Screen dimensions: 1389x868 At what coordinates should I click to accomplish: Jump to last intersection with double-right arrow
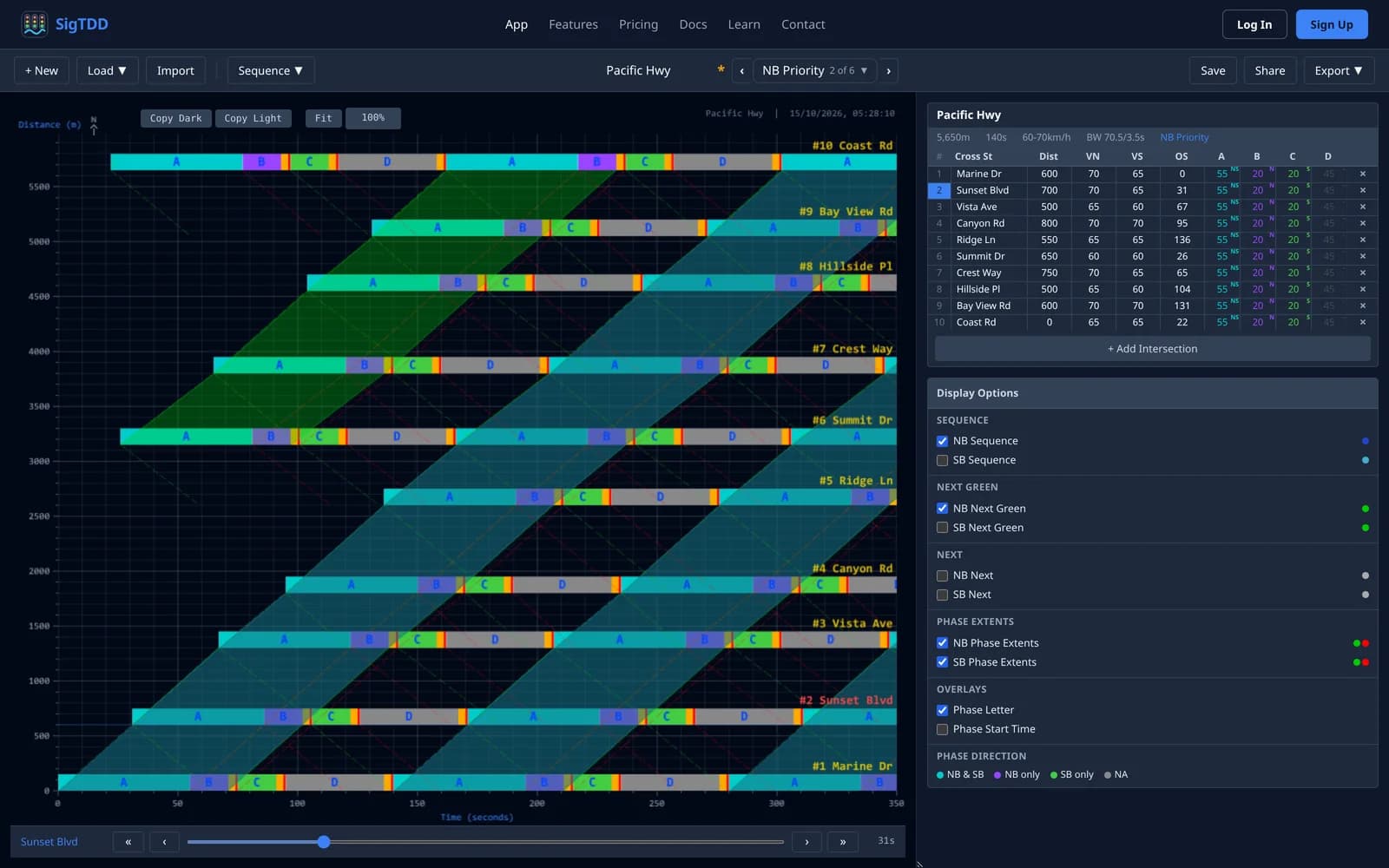point(842,841)
